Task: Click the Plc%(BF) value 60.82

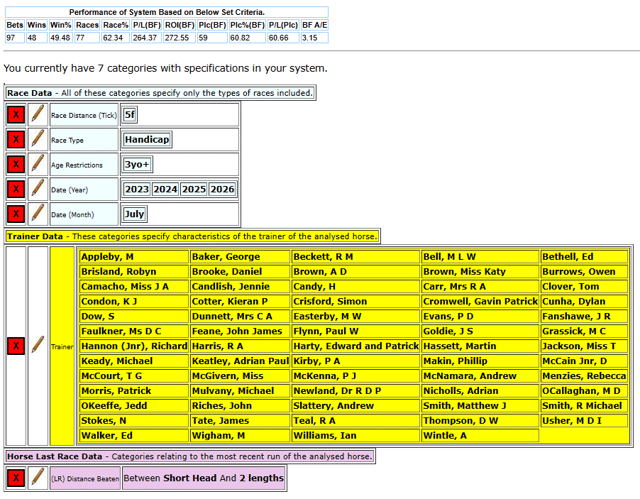Action: [x=247, y=38]
